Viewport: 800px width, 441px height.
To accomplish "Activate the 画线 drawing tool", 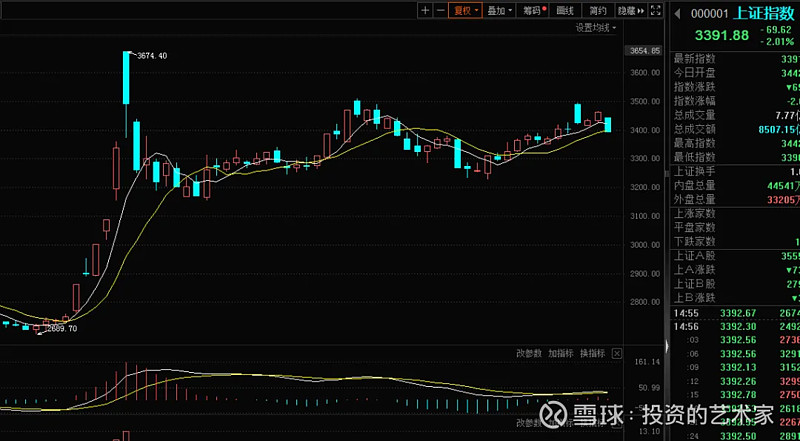I will coord(565,10).
